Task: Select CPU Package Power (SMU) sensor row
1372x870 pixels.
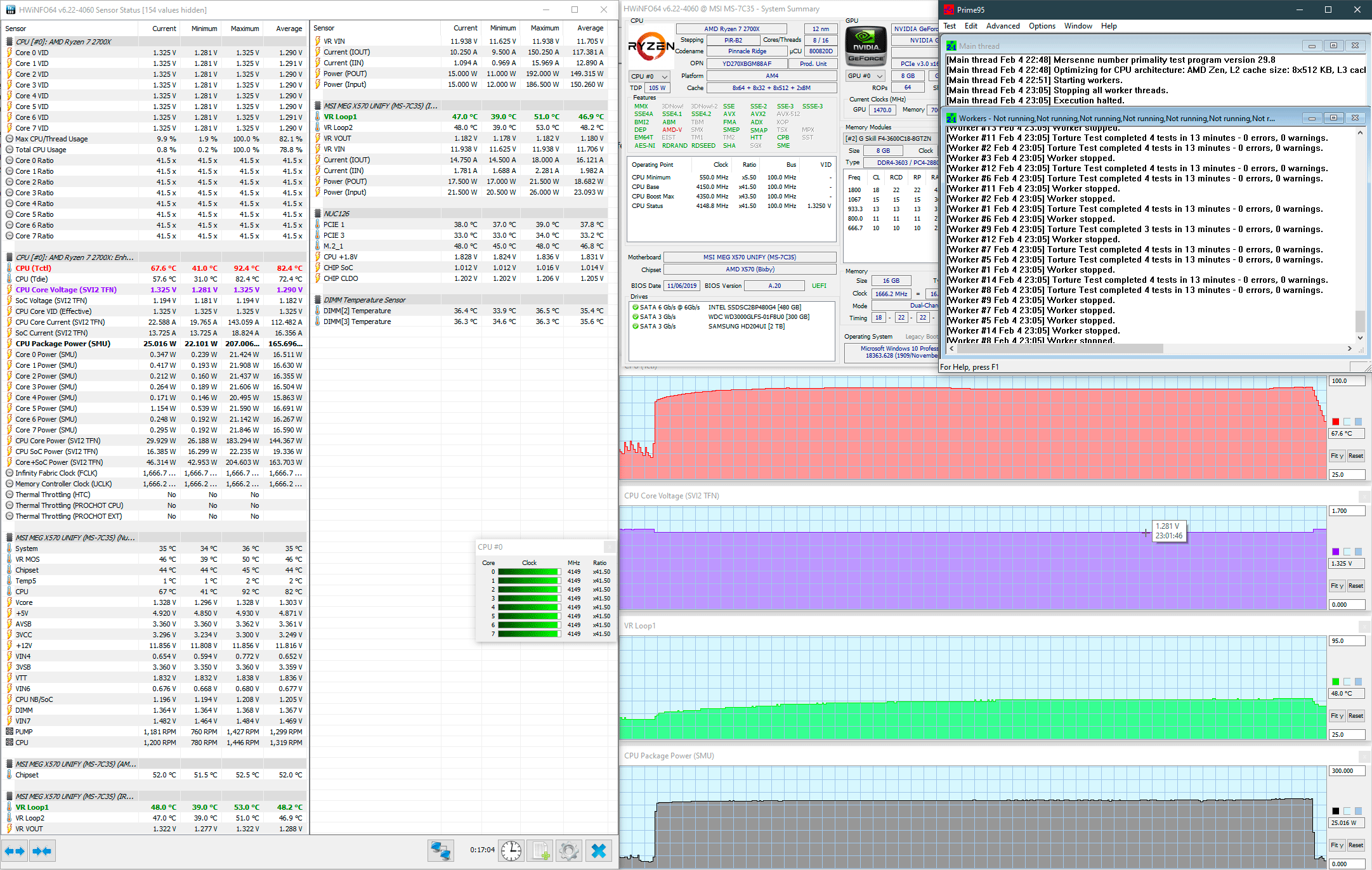Action: [x=63, y=344]
